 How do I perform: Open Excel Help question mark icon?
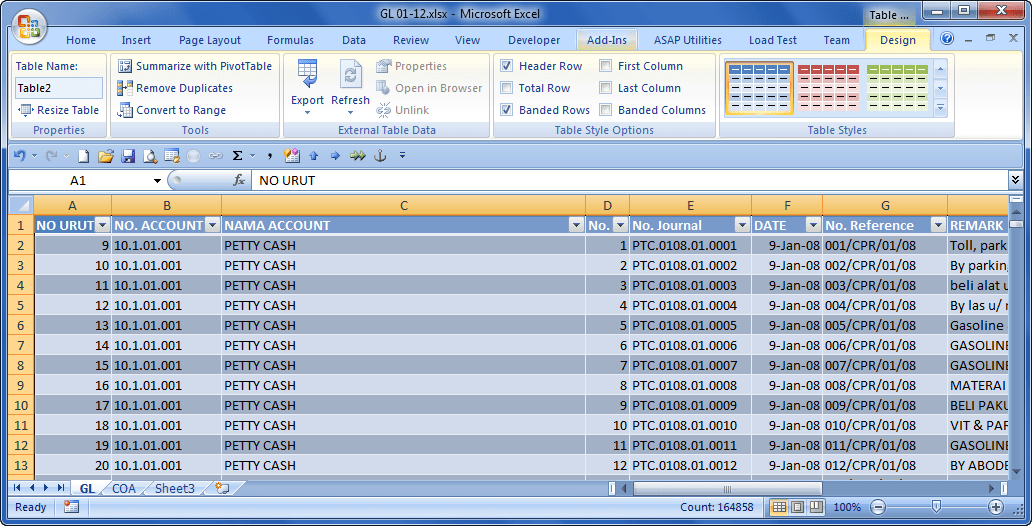(x=947, y=39)
